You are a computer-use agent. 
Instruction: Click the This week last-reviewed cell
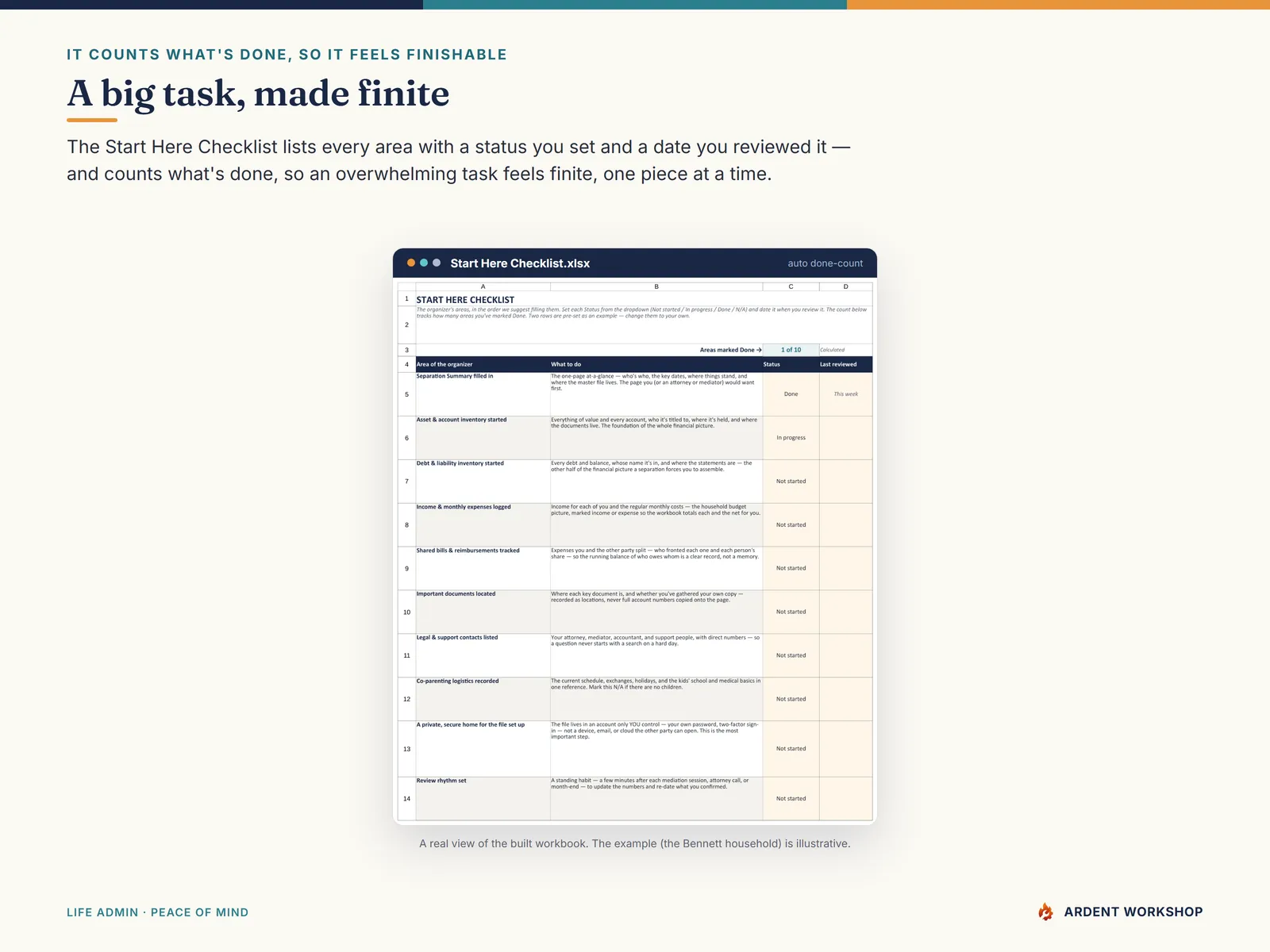pyautogui.click(x=845, y=394)
